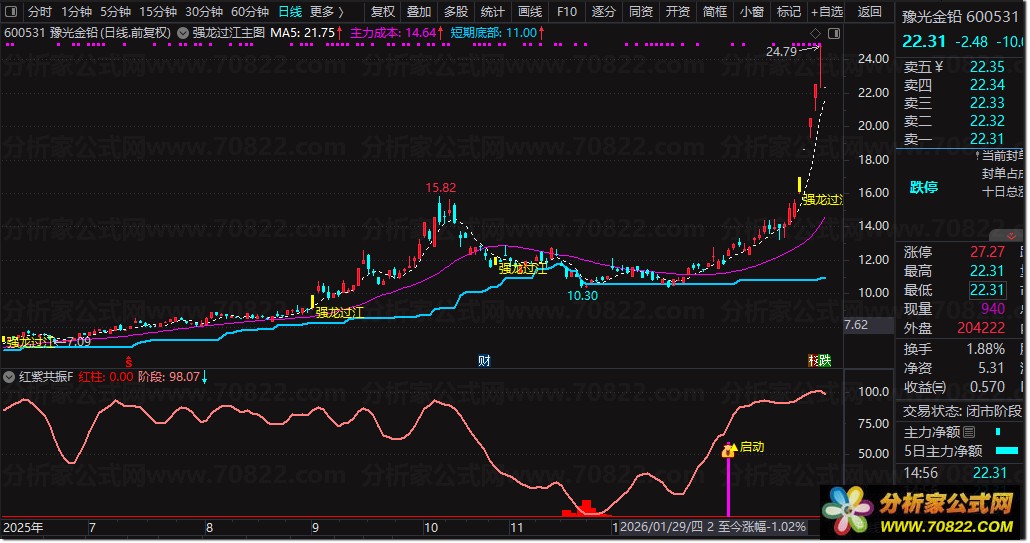Activate the 画线 drawing tool

point(529,11)
